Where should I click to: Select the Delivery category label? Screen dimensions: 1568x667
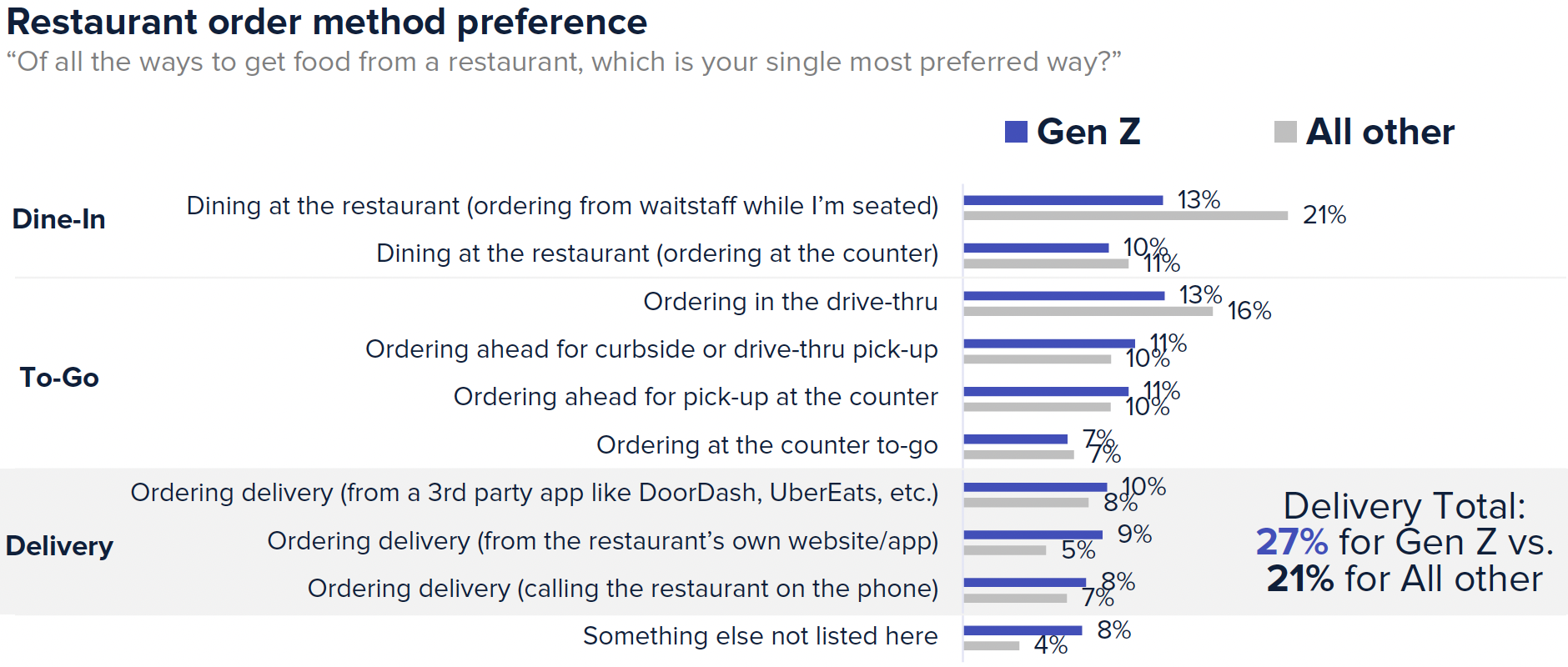point(59,546)
